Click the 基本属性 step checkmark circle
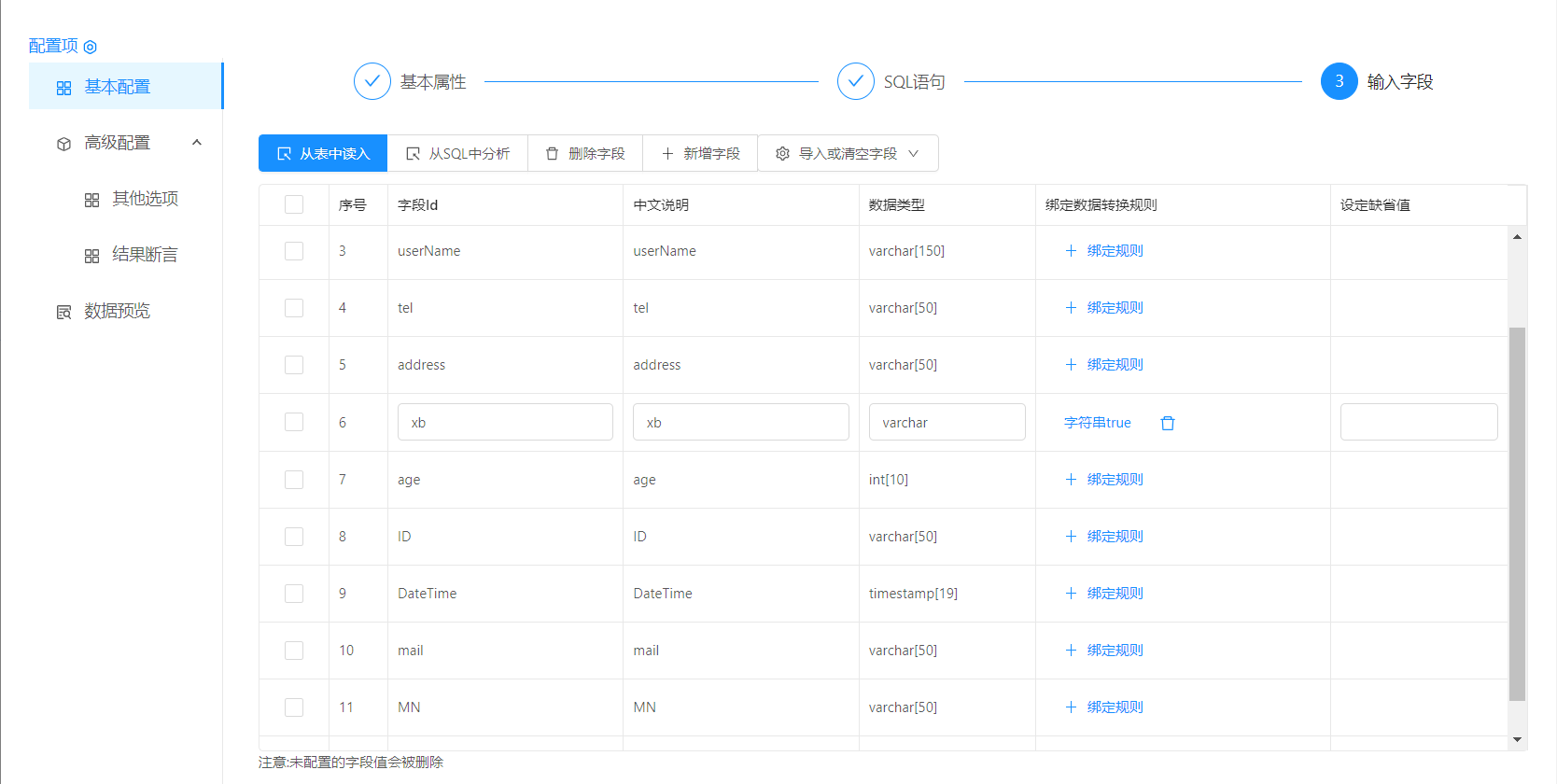This screenshot has height=784, width=1557. click(x=372, y=81)
